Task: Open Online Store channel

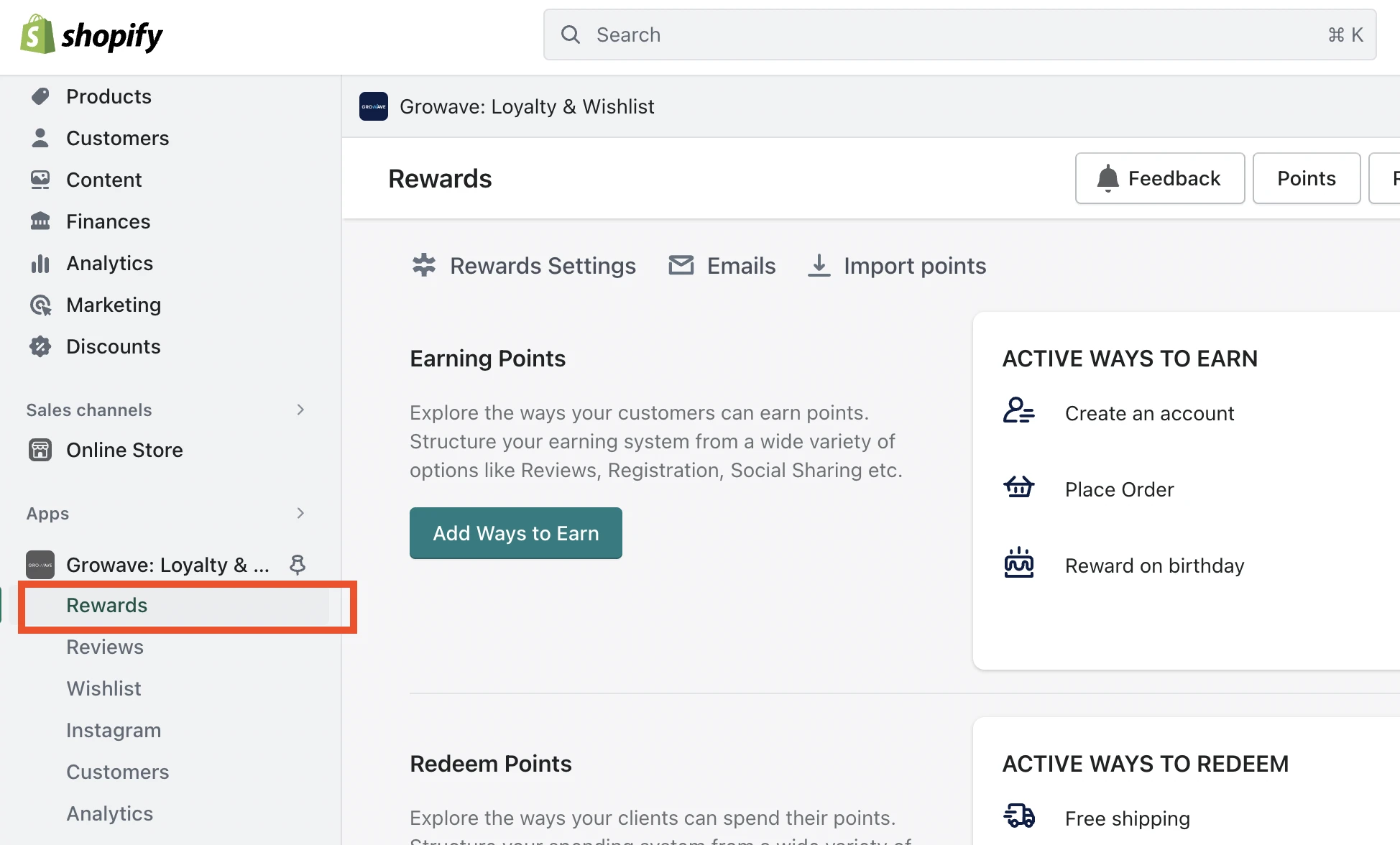Action: pyautogui.click(x=124, y=450)
